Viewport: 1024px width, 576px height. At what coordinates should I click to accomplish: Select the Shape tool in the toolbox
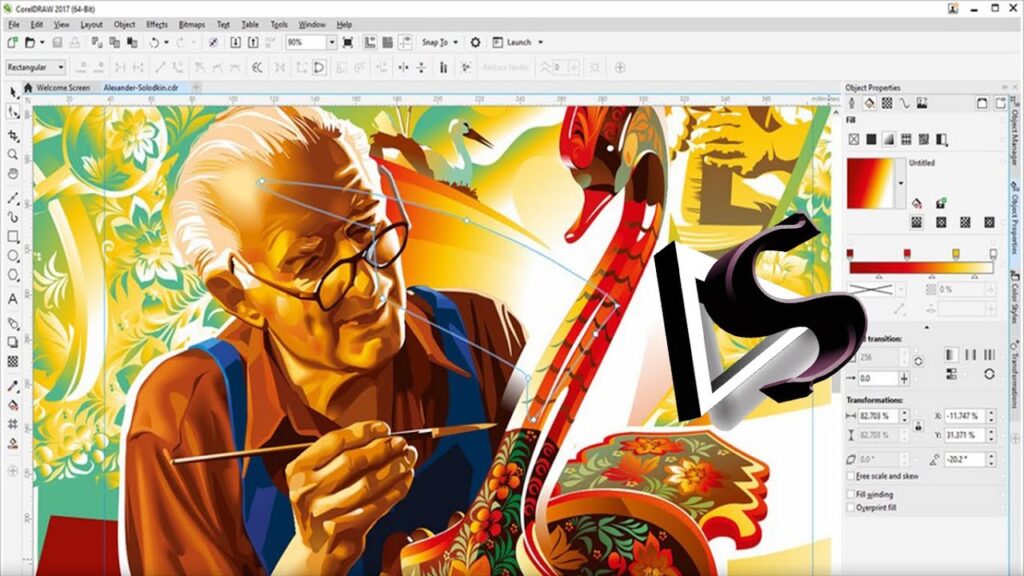coord(13,112)
